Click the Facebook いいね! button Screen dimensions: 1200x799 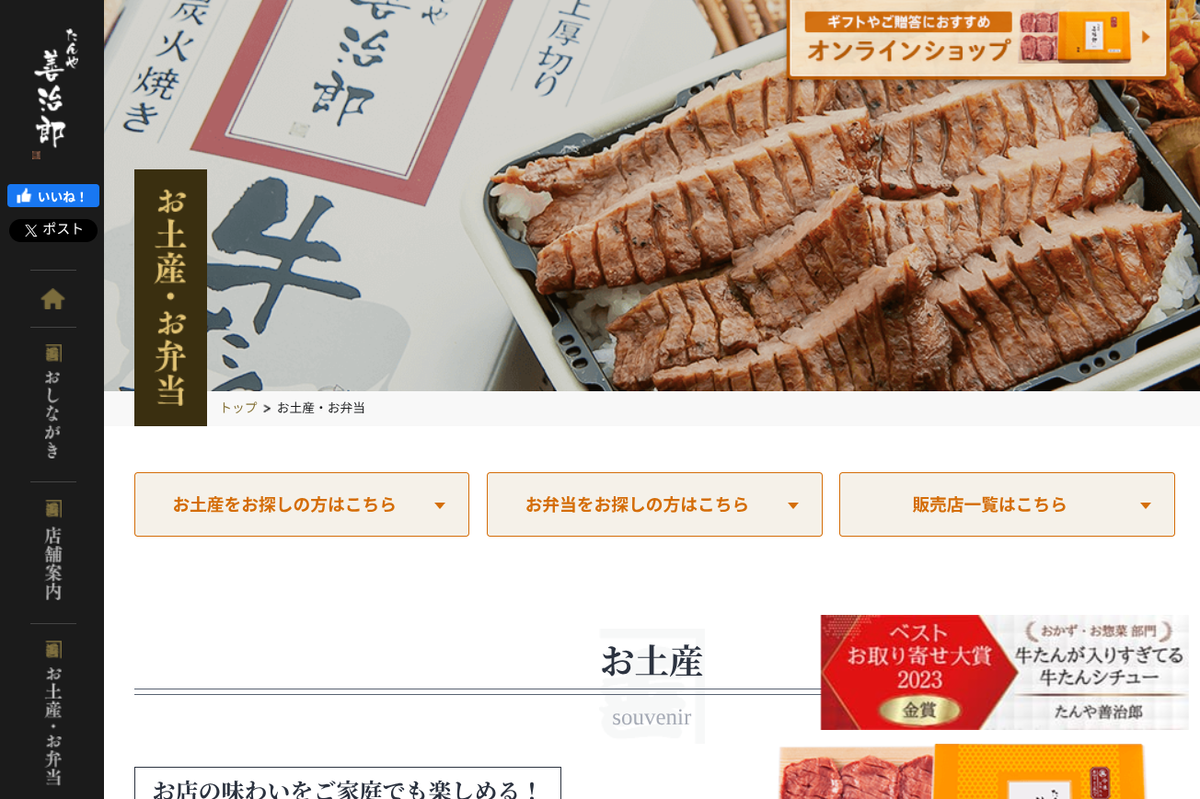tap(53, 196)
